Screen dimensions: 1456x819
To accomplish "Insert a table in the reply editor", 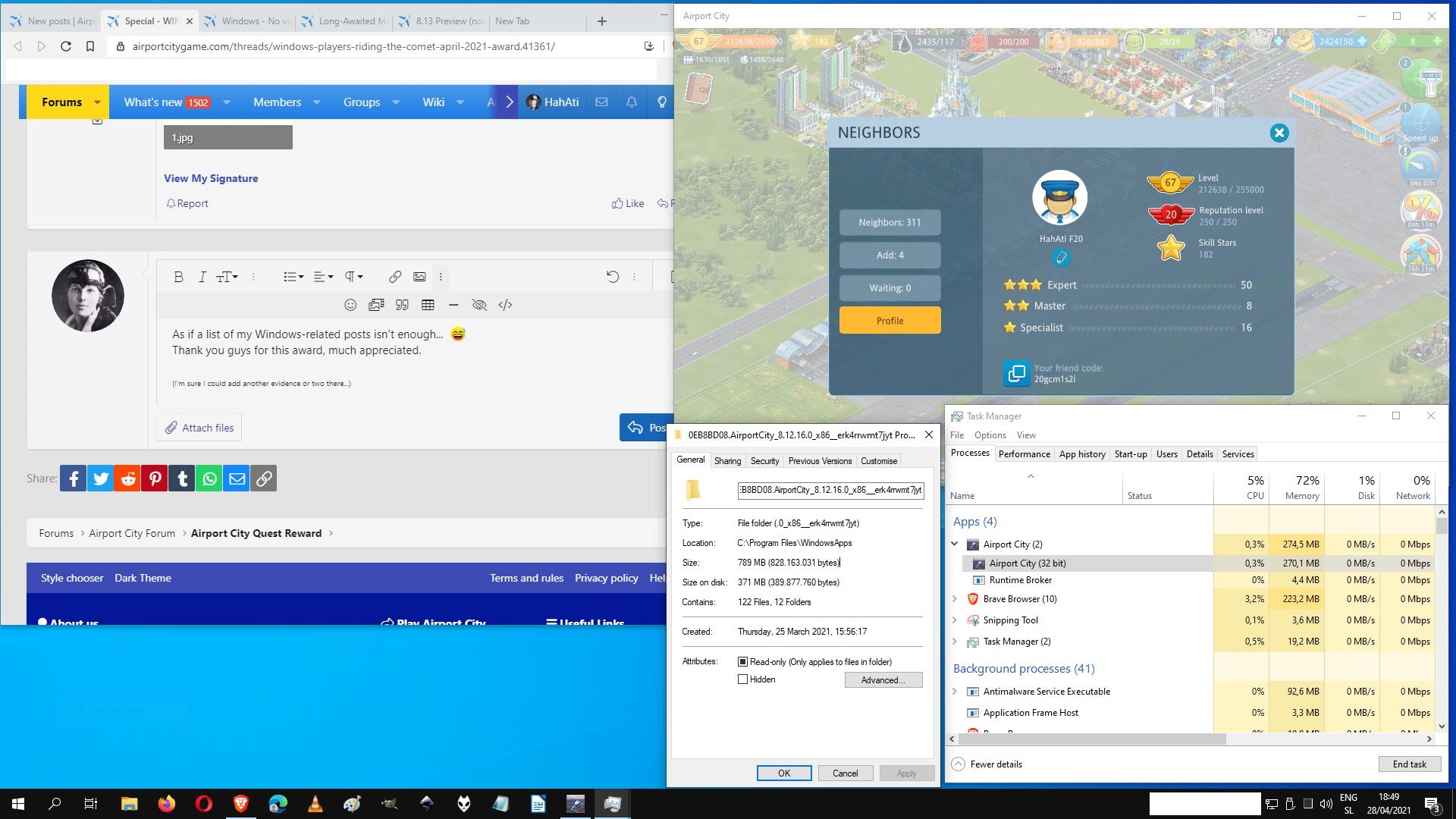I will tap(428, 305).
